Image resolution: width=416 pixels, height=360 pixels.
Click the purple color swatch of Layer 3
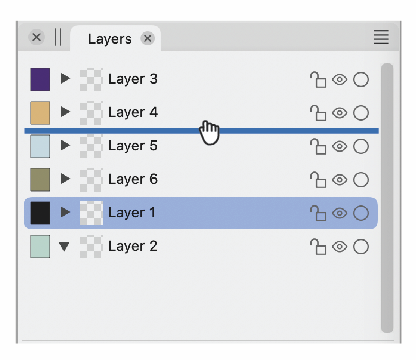[x=40, y=80]
